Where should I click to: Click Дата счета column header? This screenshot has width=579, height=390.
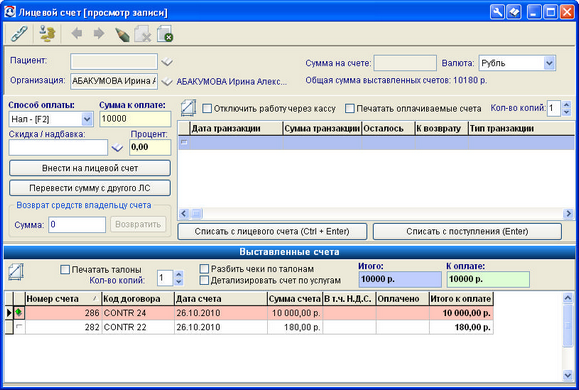point(221,299)
